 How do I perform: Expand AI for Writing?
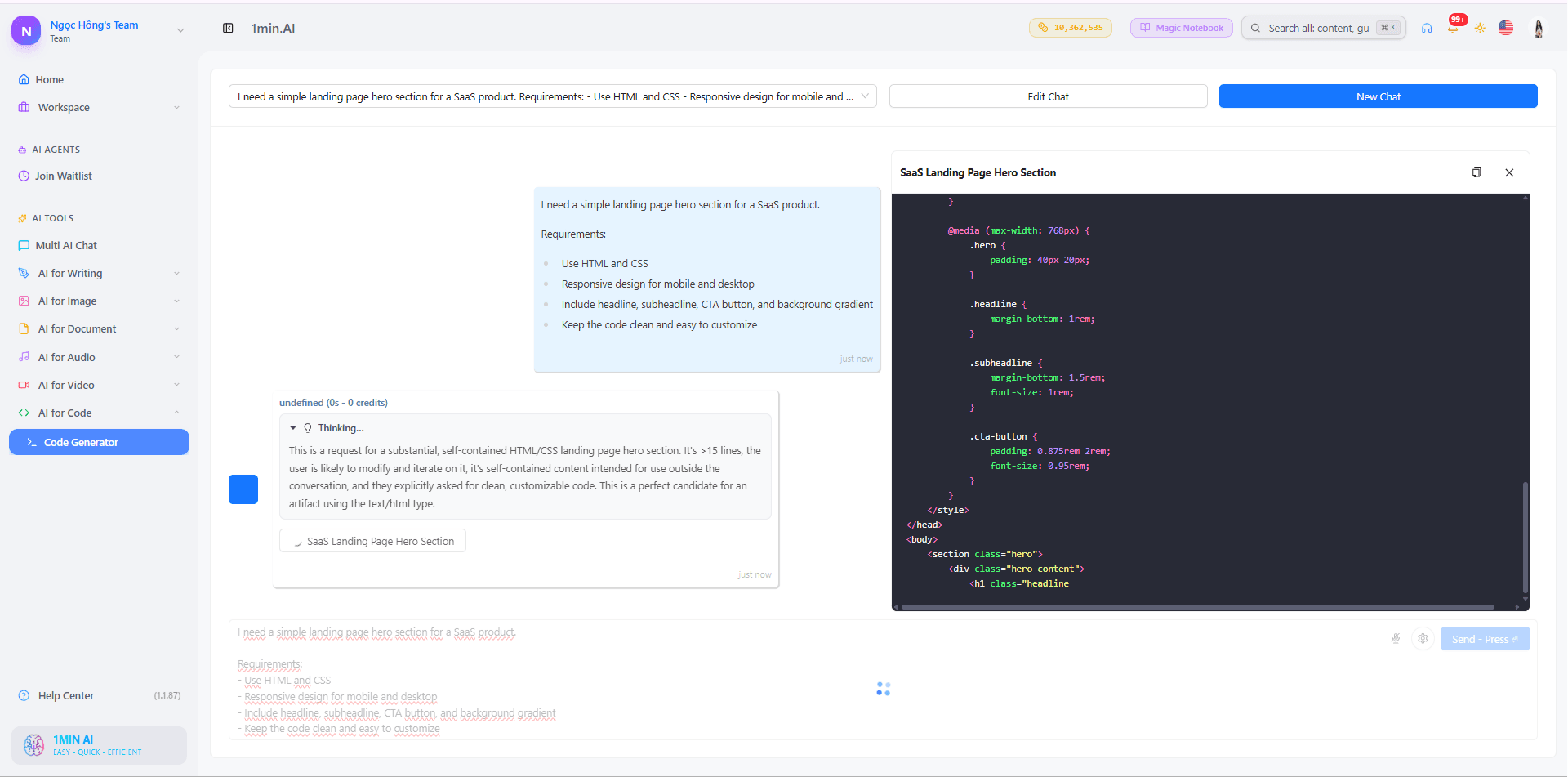click(x=99, y=273)
